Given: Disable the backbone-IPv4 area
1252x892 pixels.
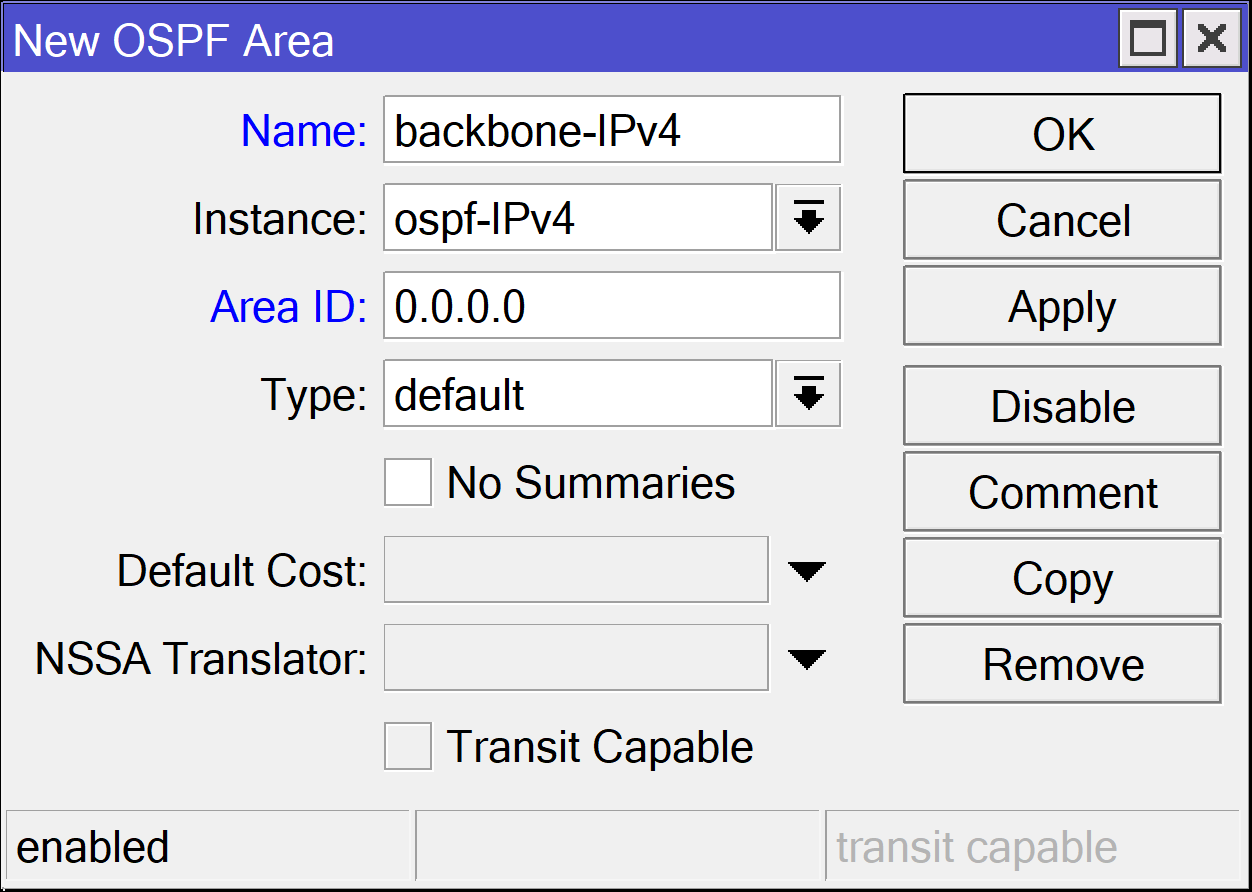Looking at the screenshot, I should [1061, 405].
